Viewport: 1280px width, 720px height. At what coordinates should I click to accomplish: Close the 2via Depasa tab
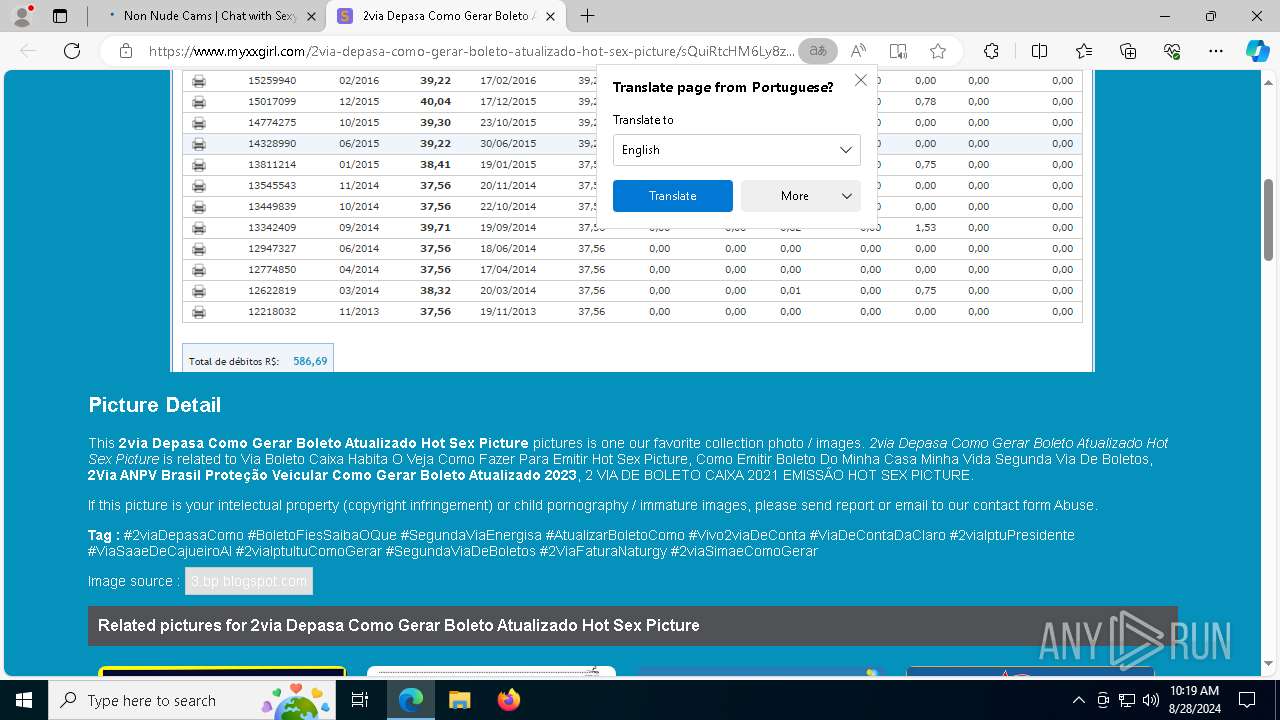tap(549, 16)
